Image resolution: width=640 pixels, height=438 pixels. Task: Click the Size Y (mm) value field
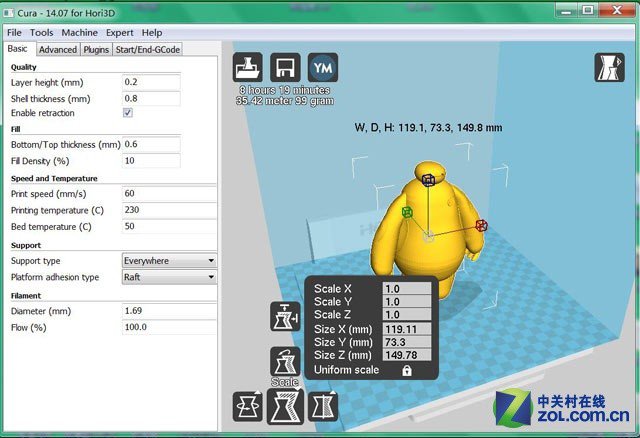[407, 342]
